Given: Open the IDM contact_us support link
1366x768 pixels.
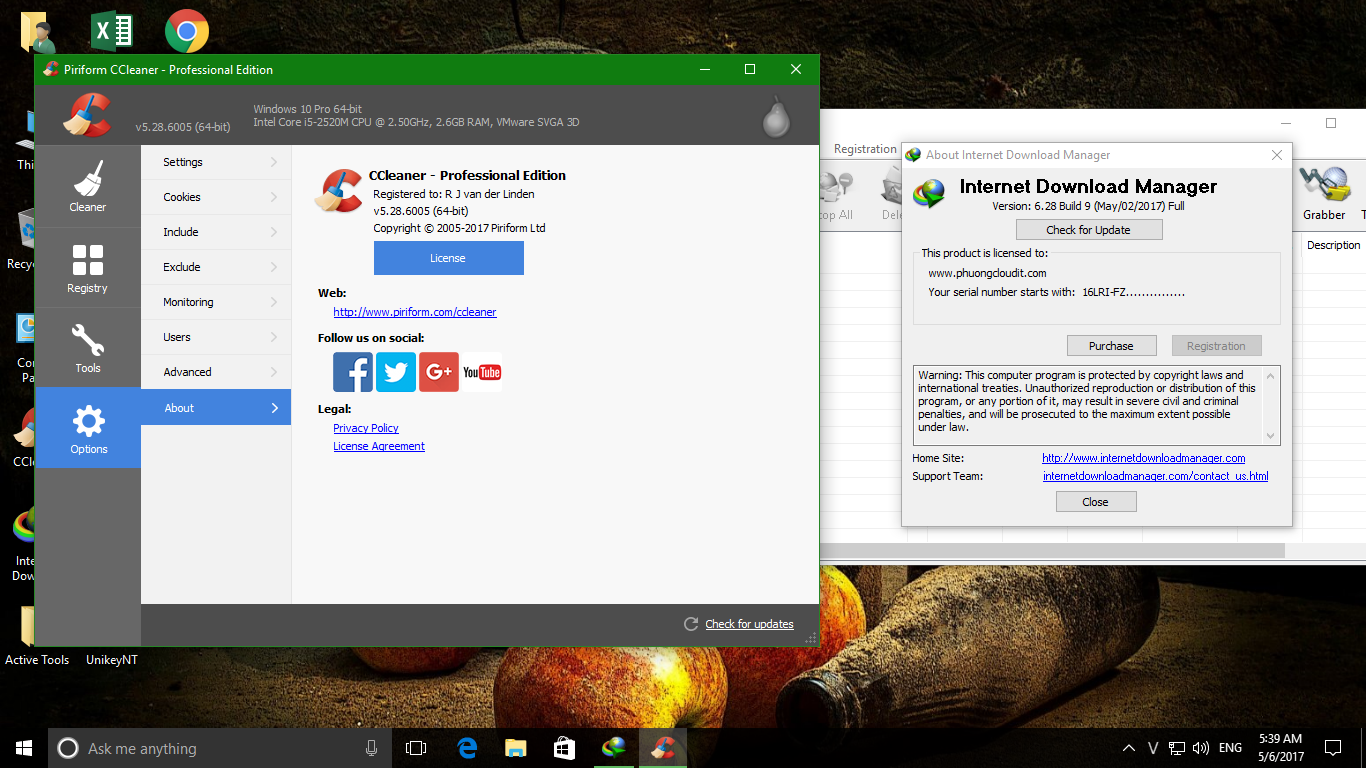Looking at the screenshot, I should pyautogui.click(x=1155, y=476).
